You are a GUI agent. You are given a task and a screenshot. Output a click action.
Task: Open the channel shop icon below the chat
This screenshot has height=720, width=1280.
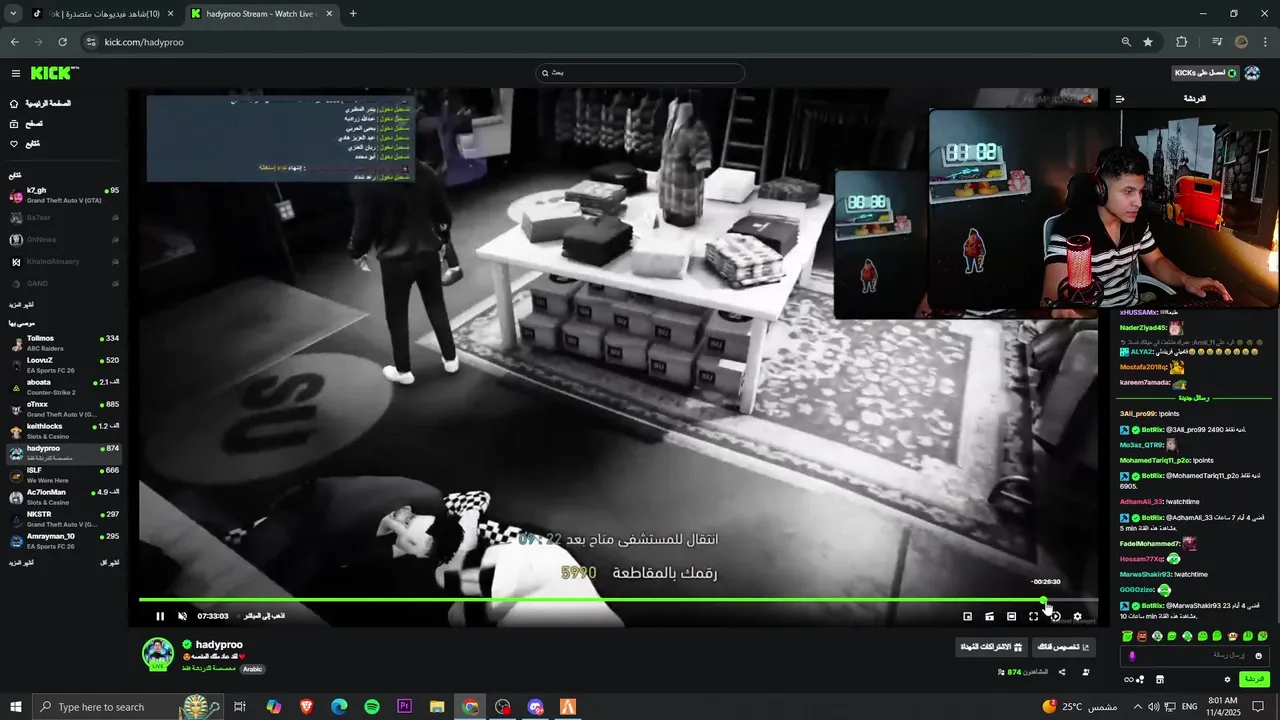pyautogui.click(x=1160, y=679)
